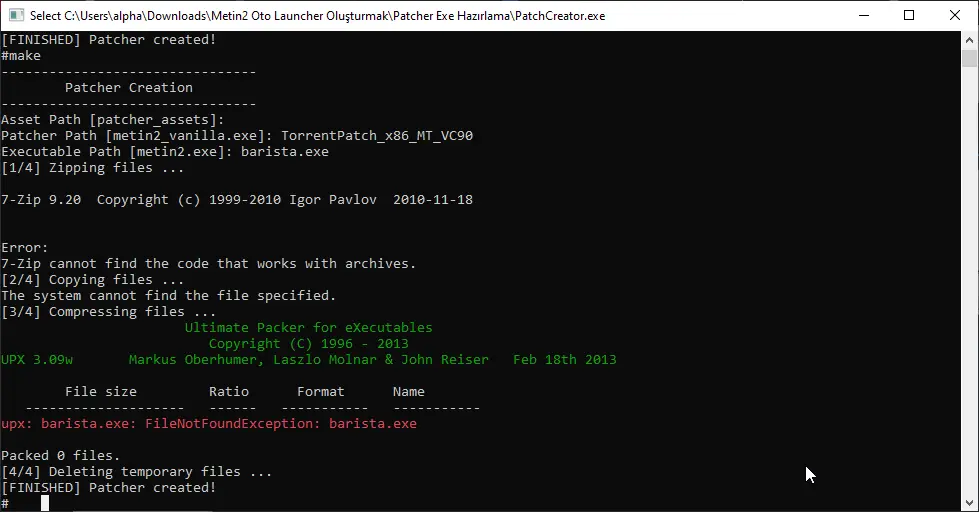Click the green 'Ultimate Packer for eXecutables' text
Viewport: 979px width, 512px height.
point(308,328)
